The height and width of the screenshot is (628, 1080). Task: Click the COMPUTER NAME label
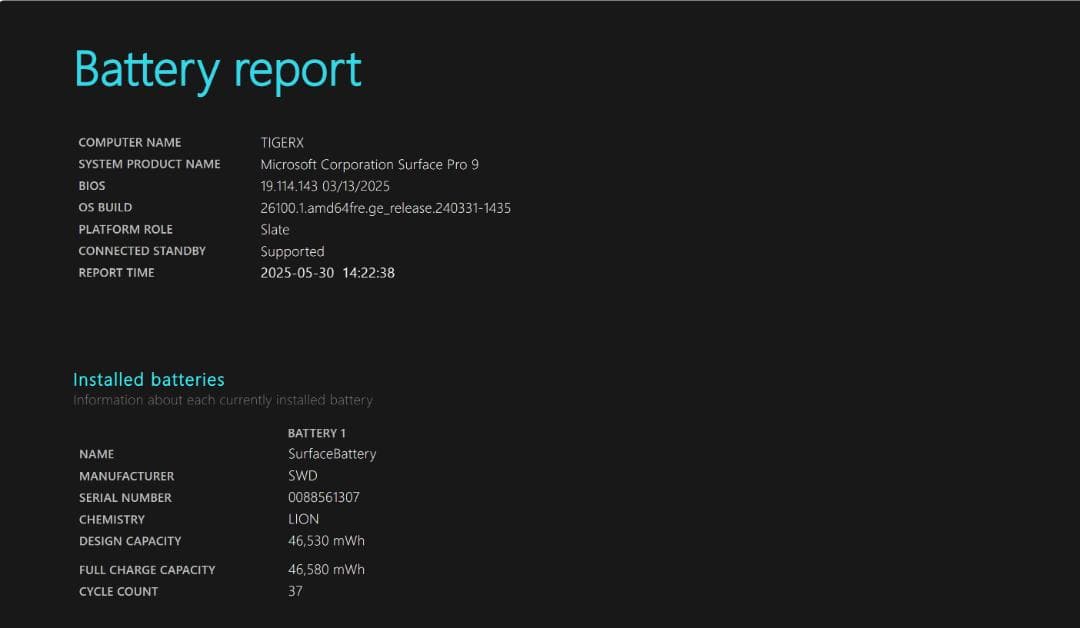129,142
